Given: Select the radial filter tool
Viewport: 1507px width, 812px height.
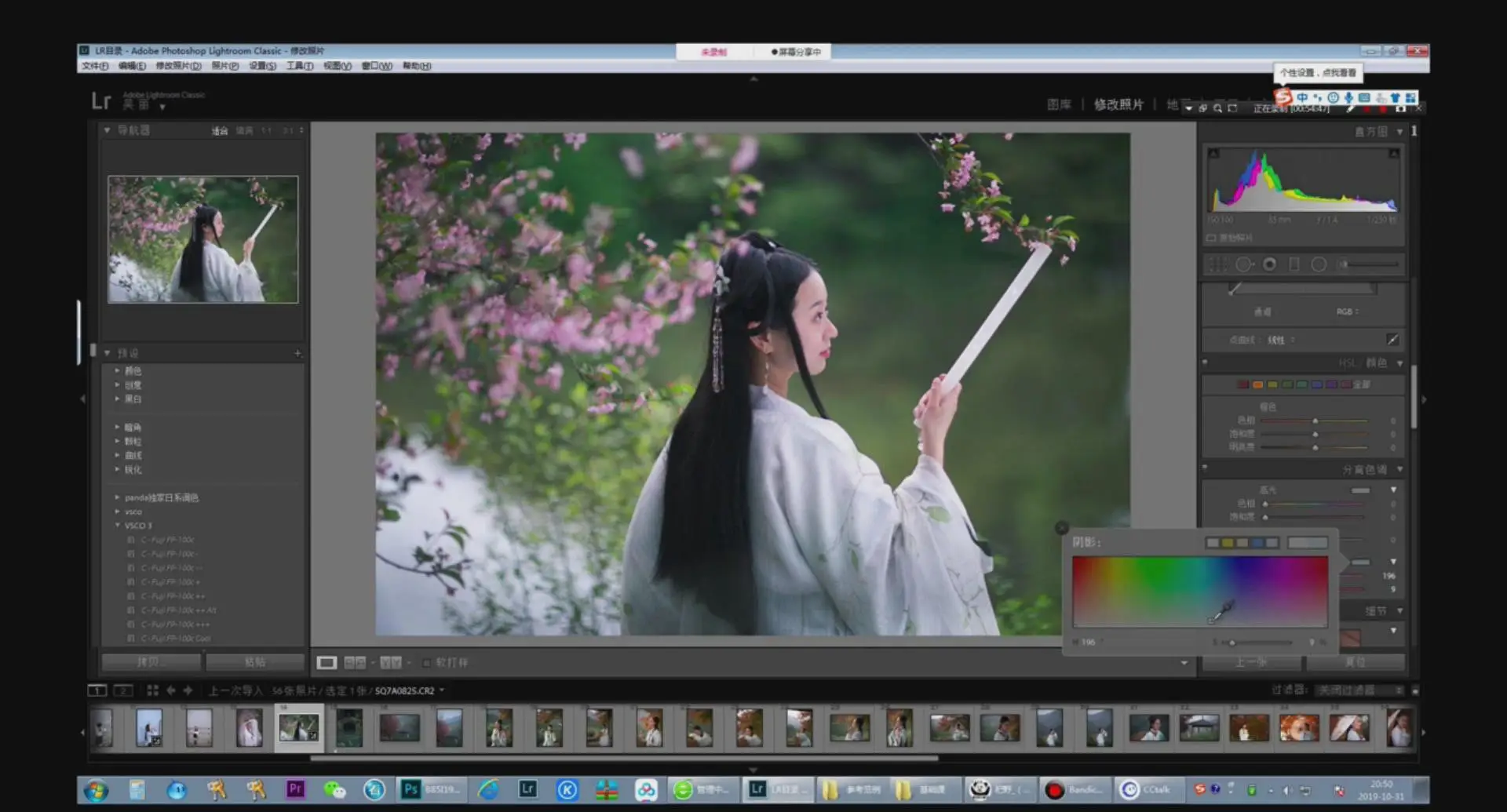Looking at the screenshot, I should coord(1319,264).
